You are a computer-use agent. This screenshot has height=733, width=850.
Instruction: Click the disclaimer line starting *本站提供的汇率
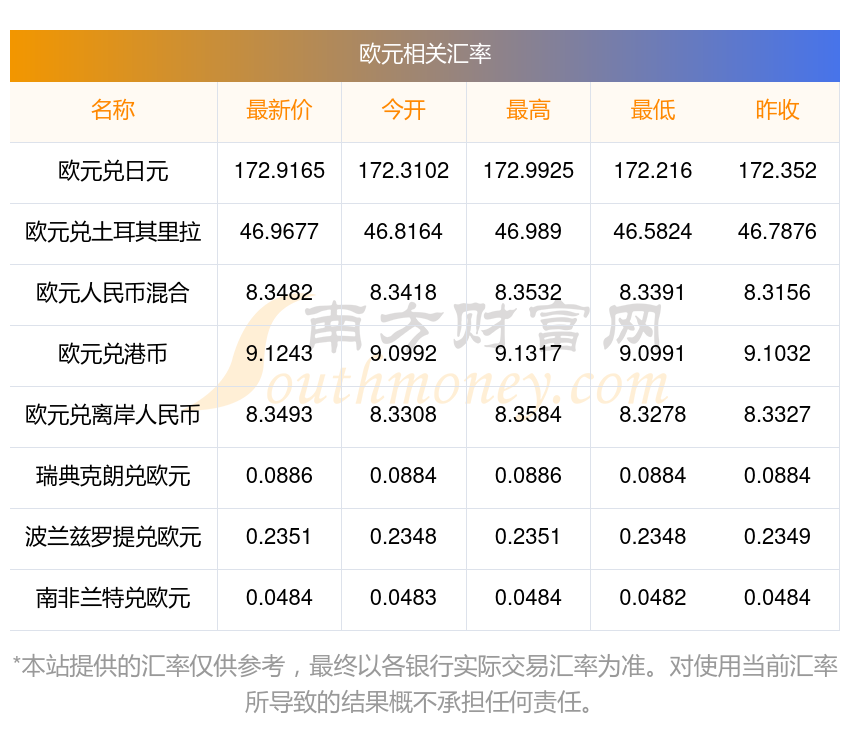[425, 666]
